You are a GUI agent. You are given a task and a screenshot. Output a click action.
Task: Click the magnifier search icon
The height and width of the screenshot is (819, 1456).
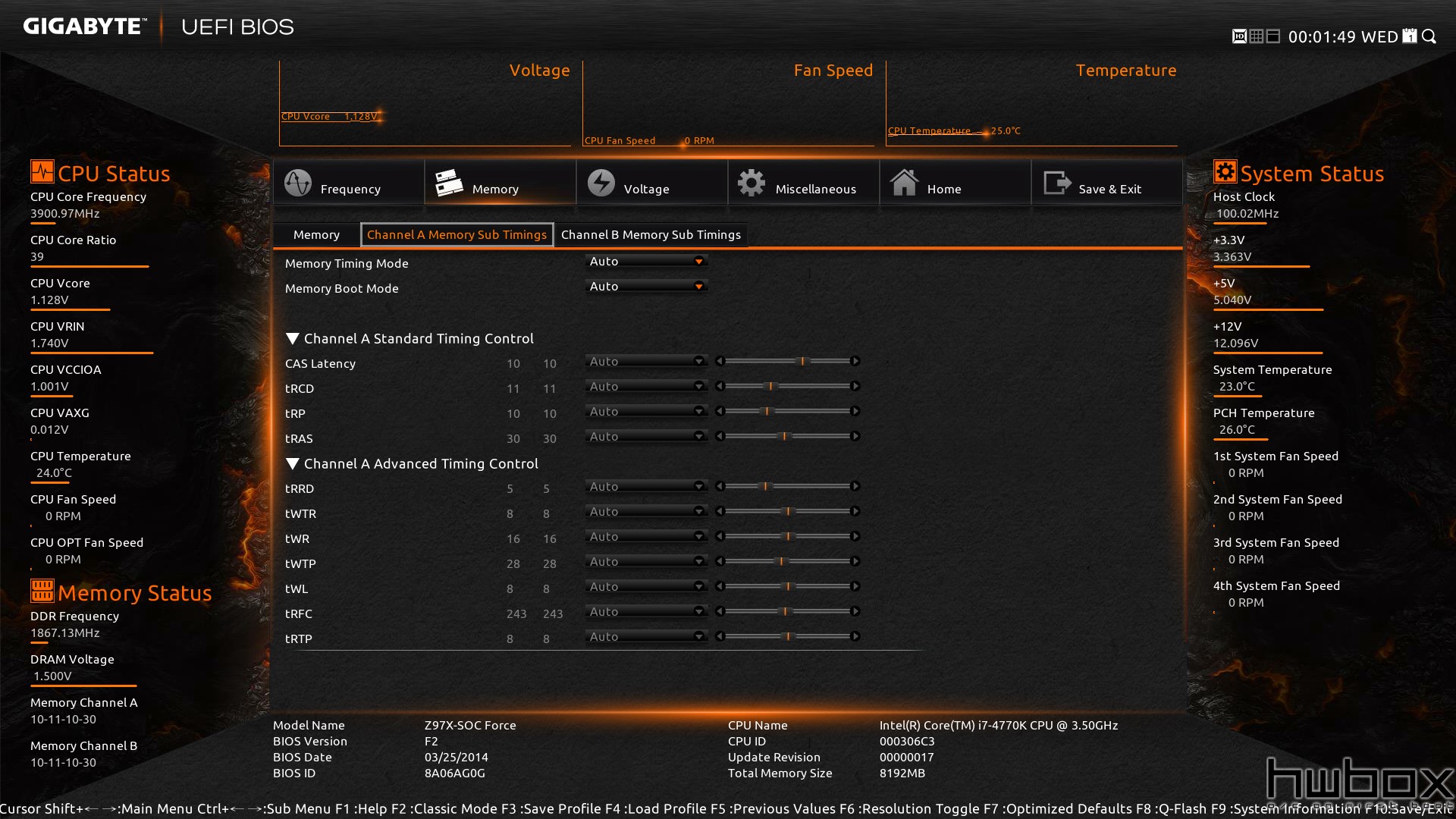pos(1429,36)
